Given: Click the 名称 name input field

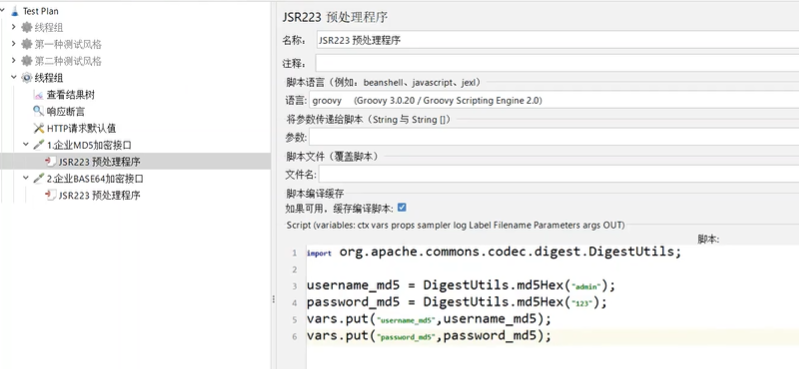Looking at the screenshot, I should (x=557, y=40).
